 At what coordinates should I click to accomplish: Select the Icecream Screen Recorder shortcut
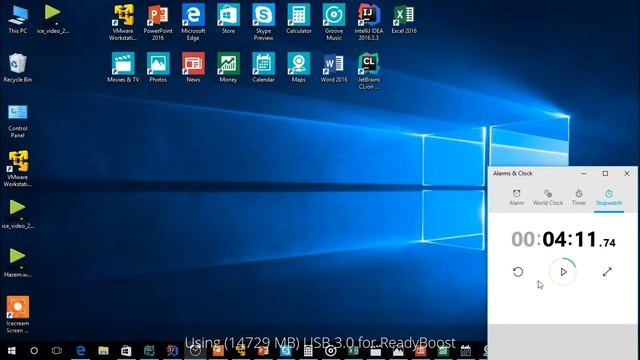point(18,314)
